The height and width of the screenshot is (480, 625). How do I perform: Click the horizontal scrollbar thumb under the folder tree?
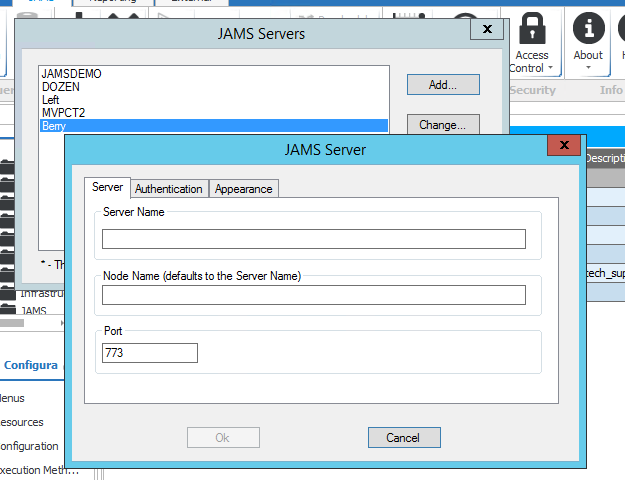pos(12,323)
